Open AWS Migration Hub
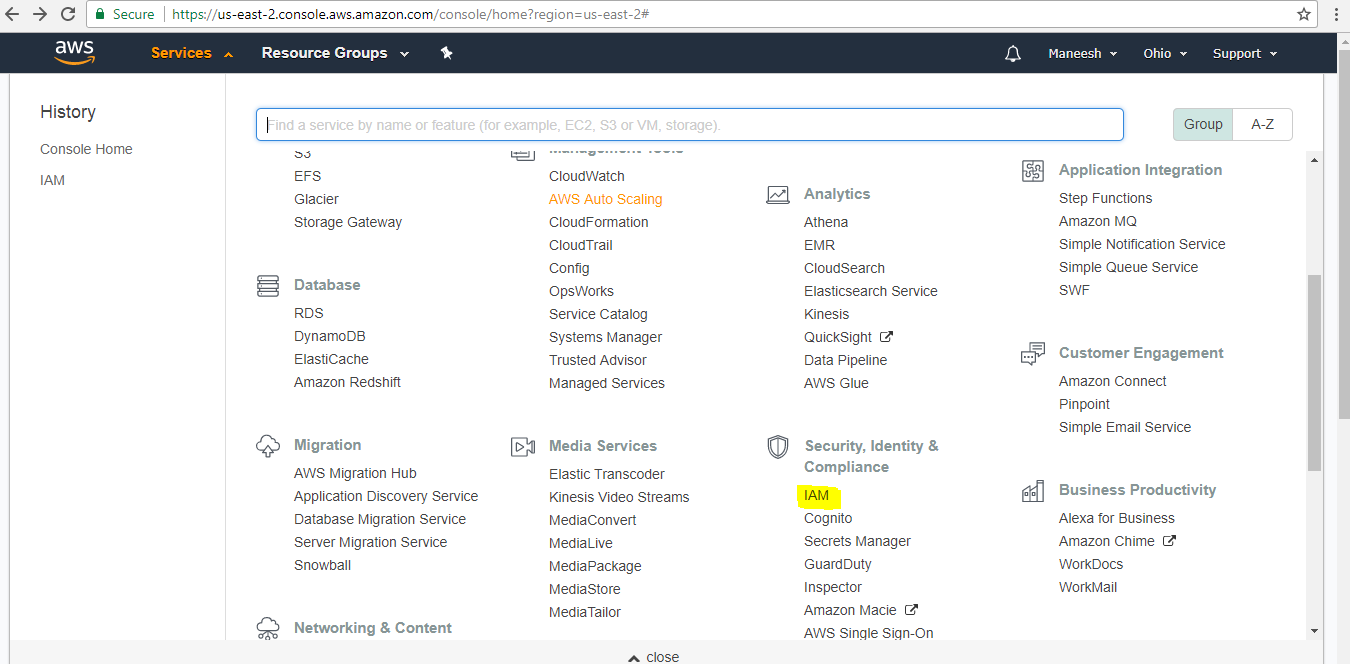Screen dimensions: 1350x664 point(355,473)
